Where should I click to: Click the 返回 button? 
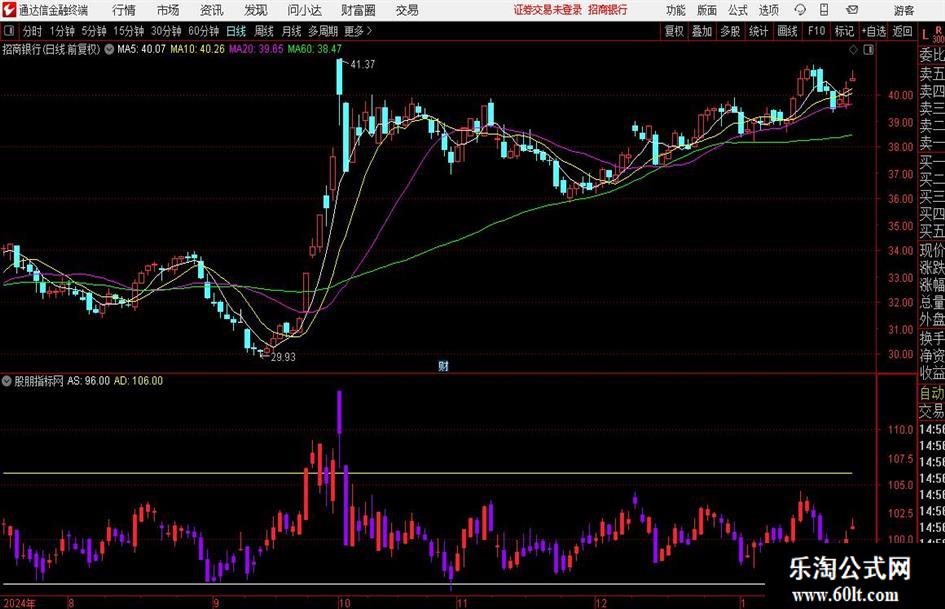tap(902, 31)
